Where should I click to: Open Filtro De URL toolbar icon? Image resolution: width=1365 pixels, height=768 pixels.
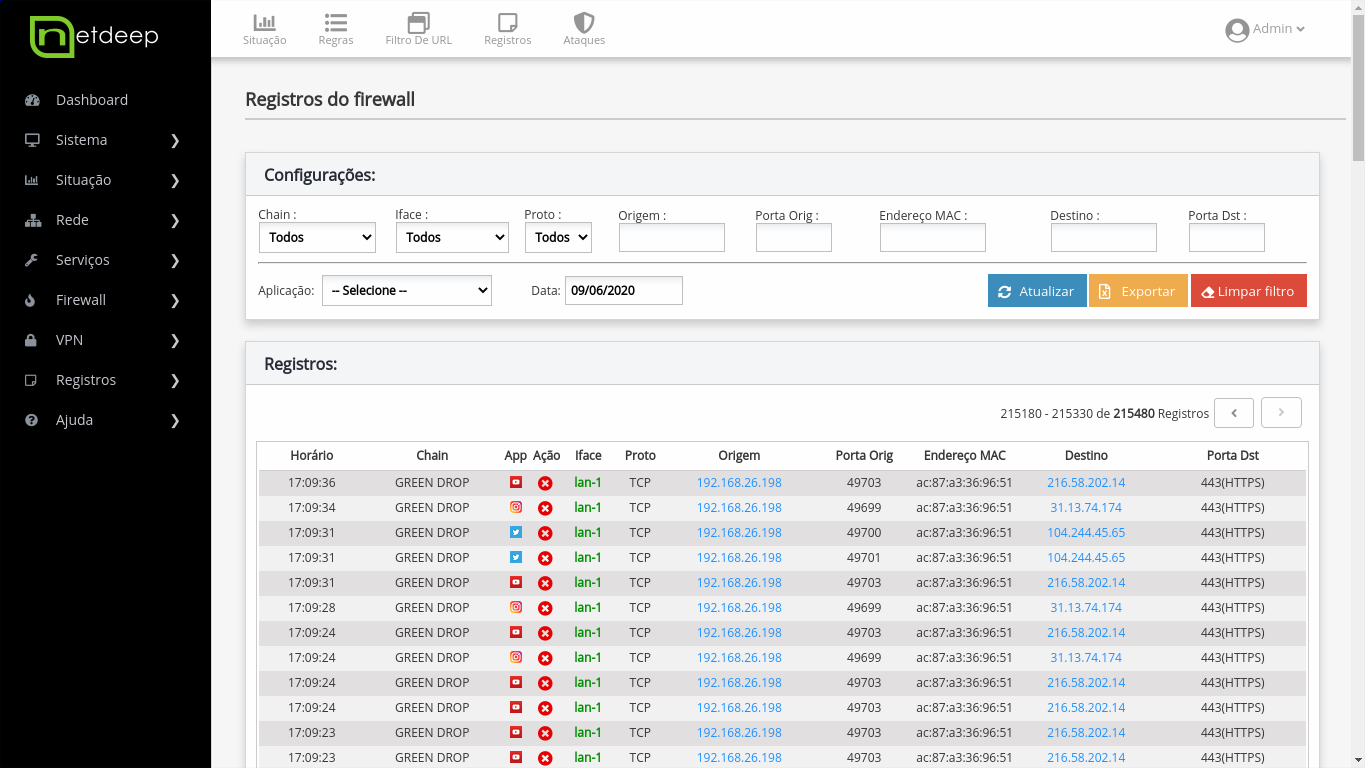coord(418,23)
